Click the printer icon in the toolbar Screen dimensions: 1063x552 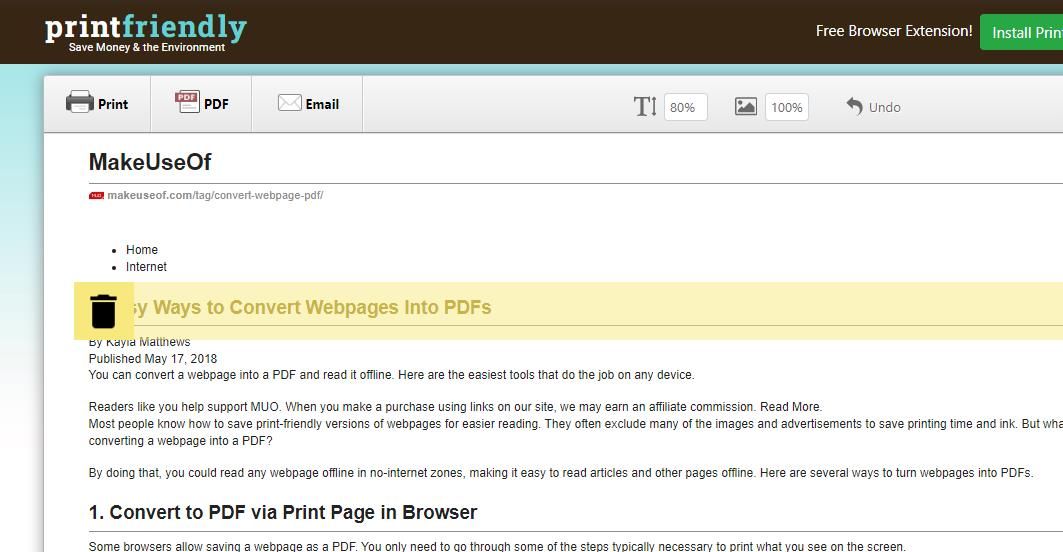79,102
